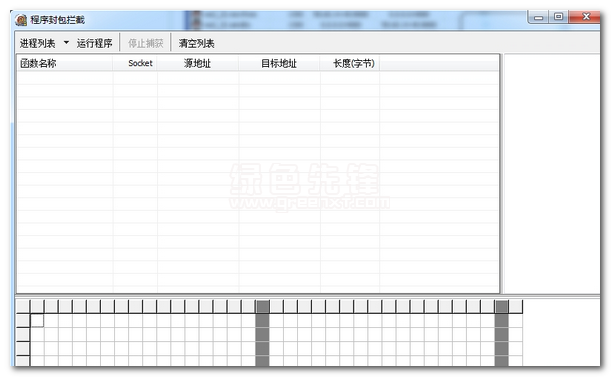Image resolution: width=611 pixels, height=377 pixels.
Task: Minimize the 程序封包拦截 window
Action: pos(539,17)
